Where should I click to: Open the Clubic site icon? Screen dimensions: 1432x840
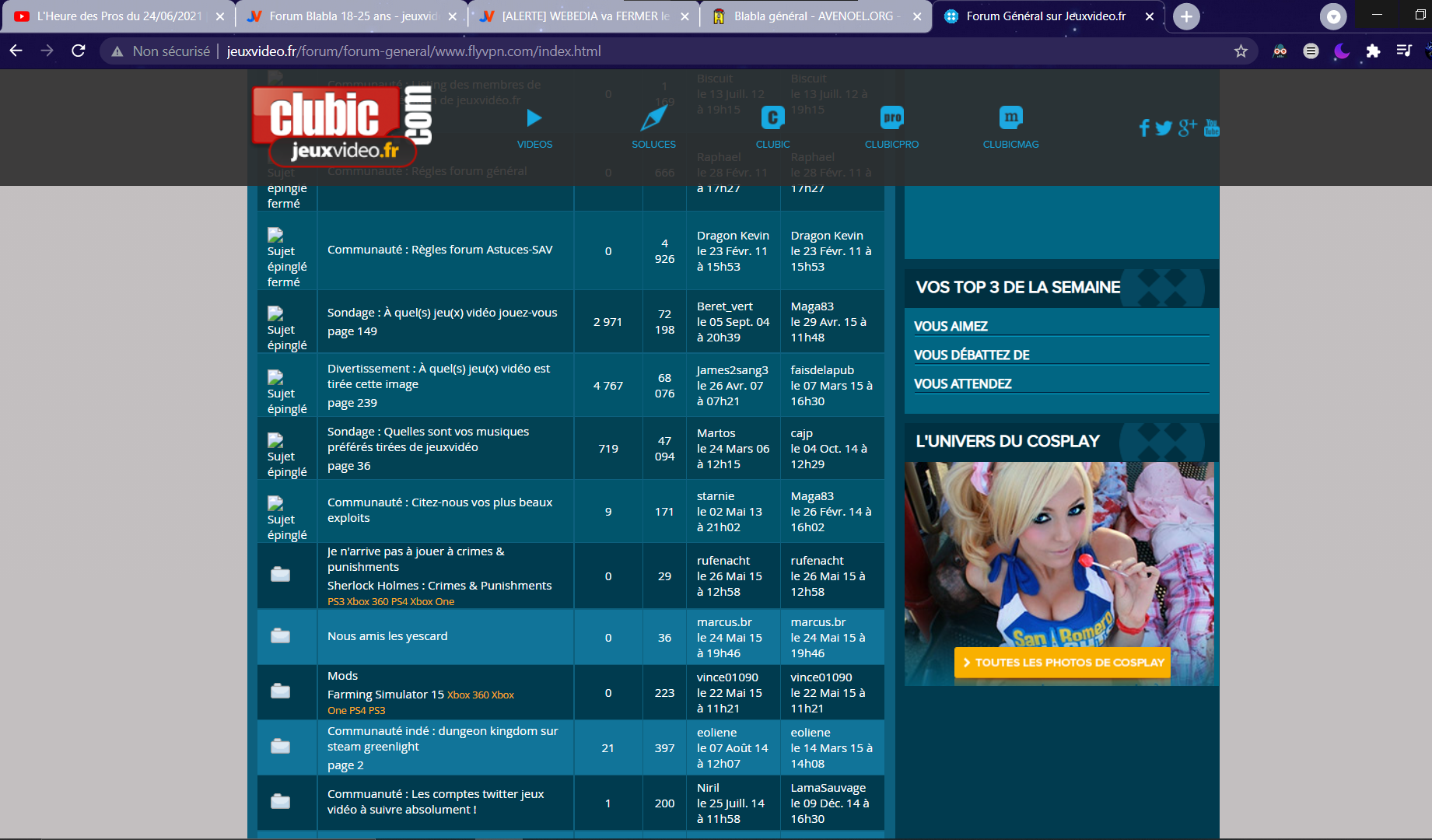[x=772, y=118]
